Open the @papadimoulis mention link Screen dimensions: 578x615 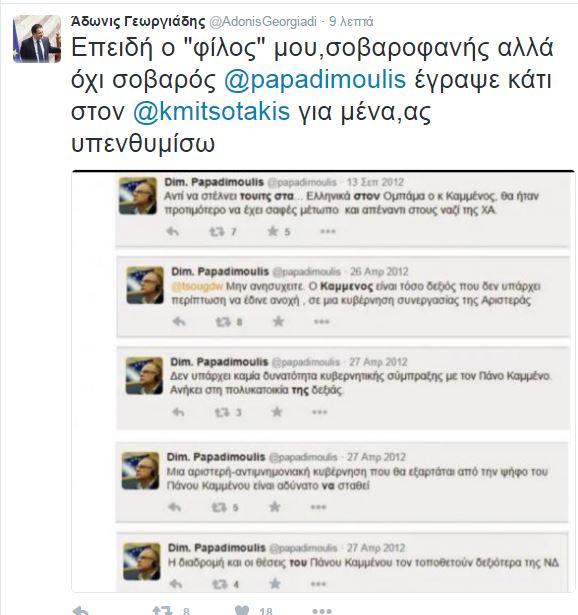coord(315,79)
